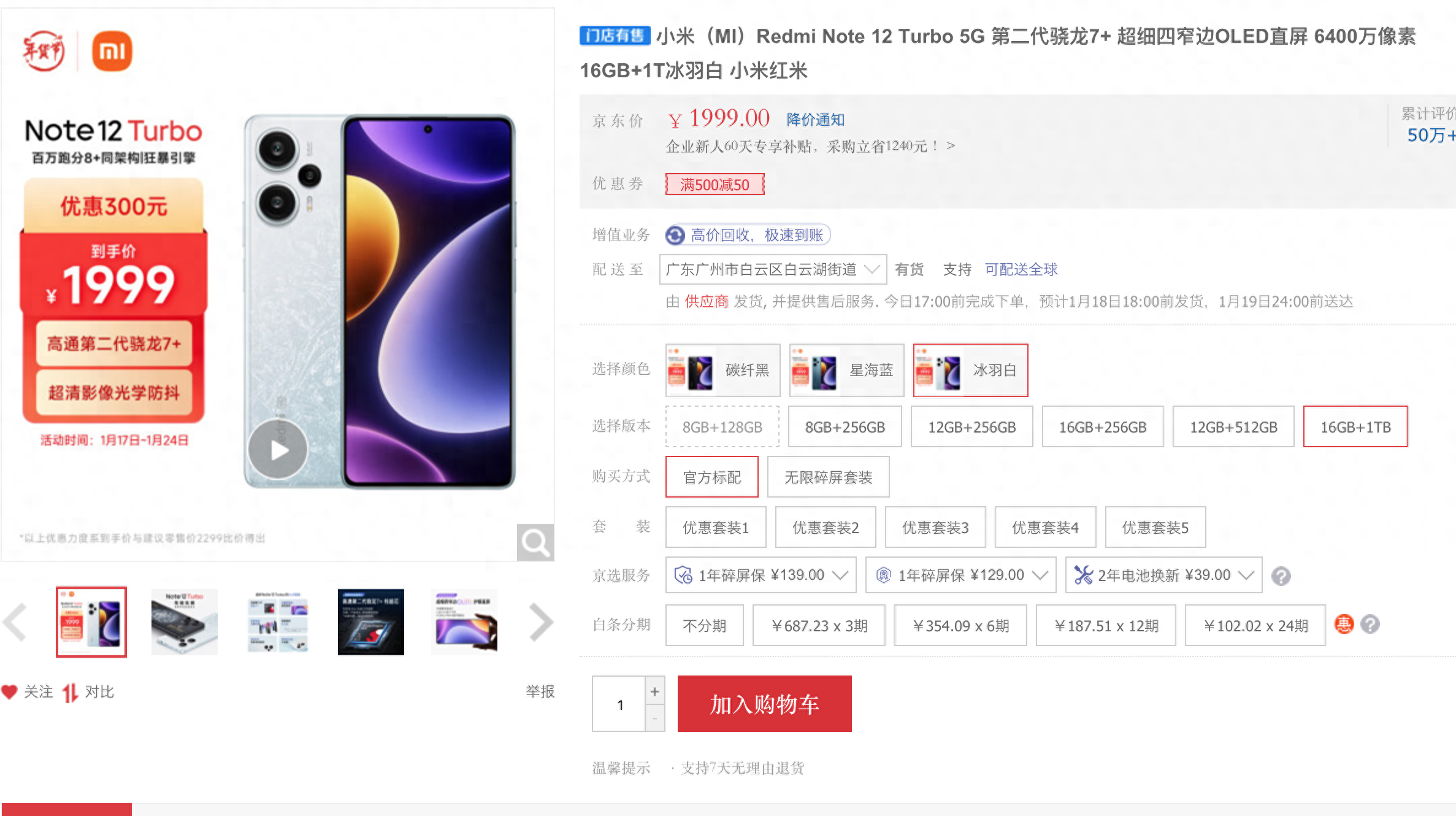Viewport: 1456px width, 816px height.
Task: Expand 1年碎屏保 ¥129.00 service dropdown
Action: (x=961, y=575)
